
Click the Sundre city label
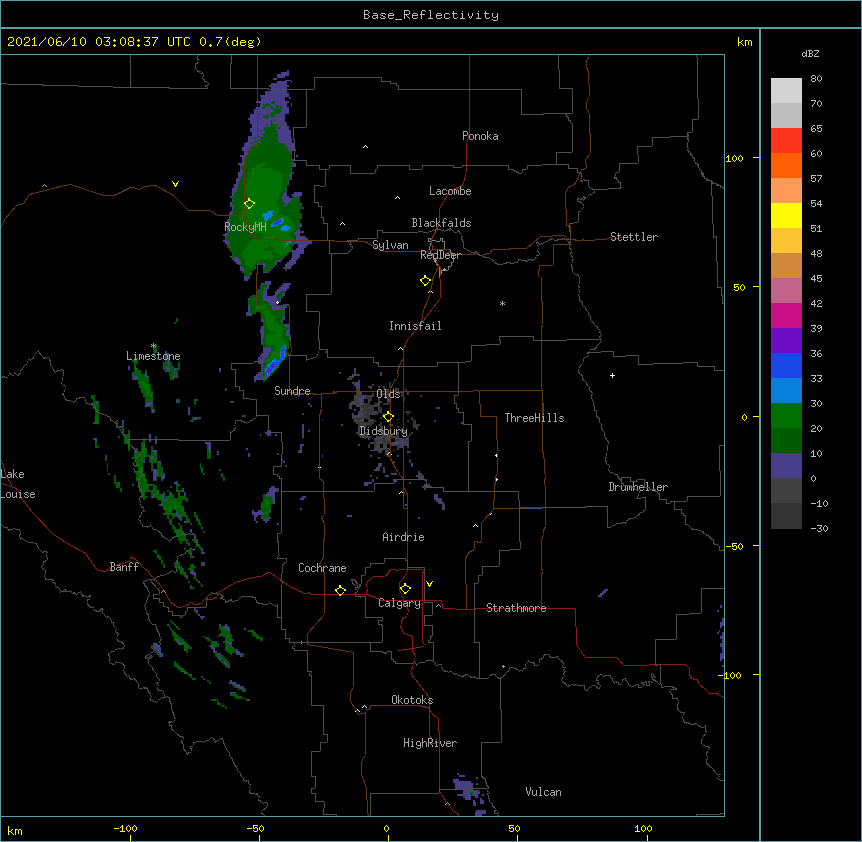point(292,391)
